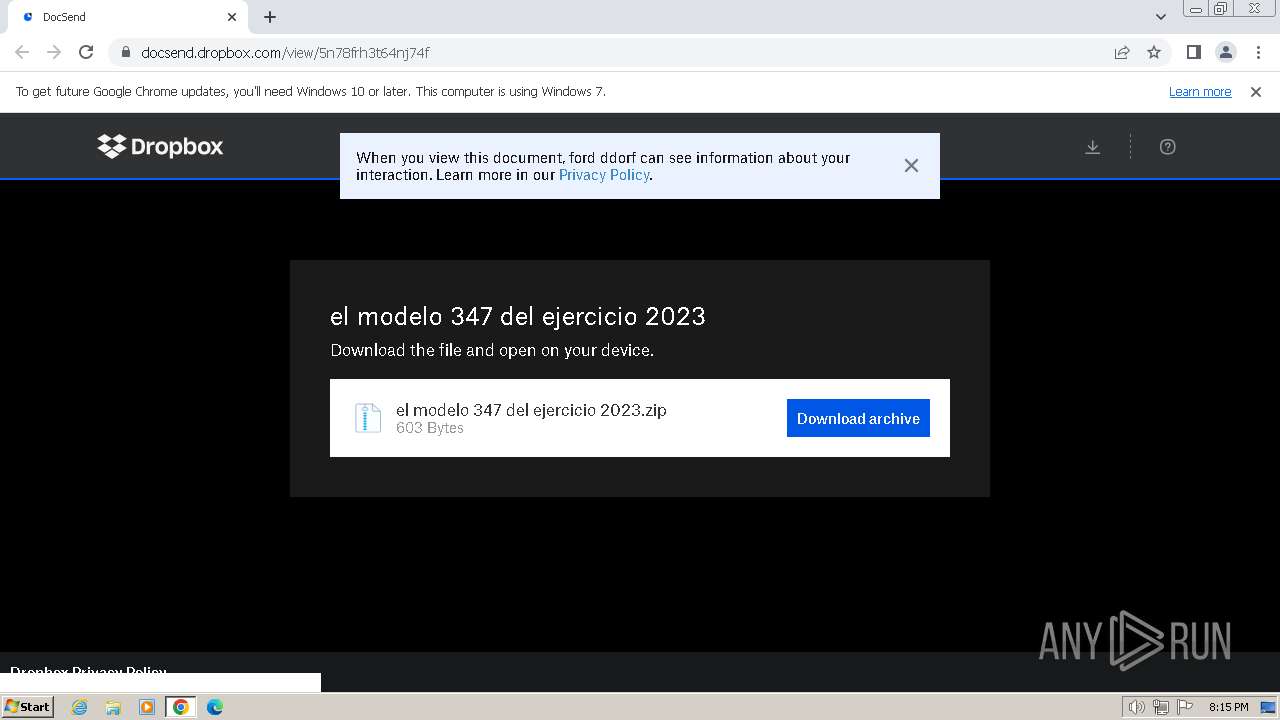Launch Internet Explorer from taskbar
The image size is (1280, 720).
(x=80, y=707)
